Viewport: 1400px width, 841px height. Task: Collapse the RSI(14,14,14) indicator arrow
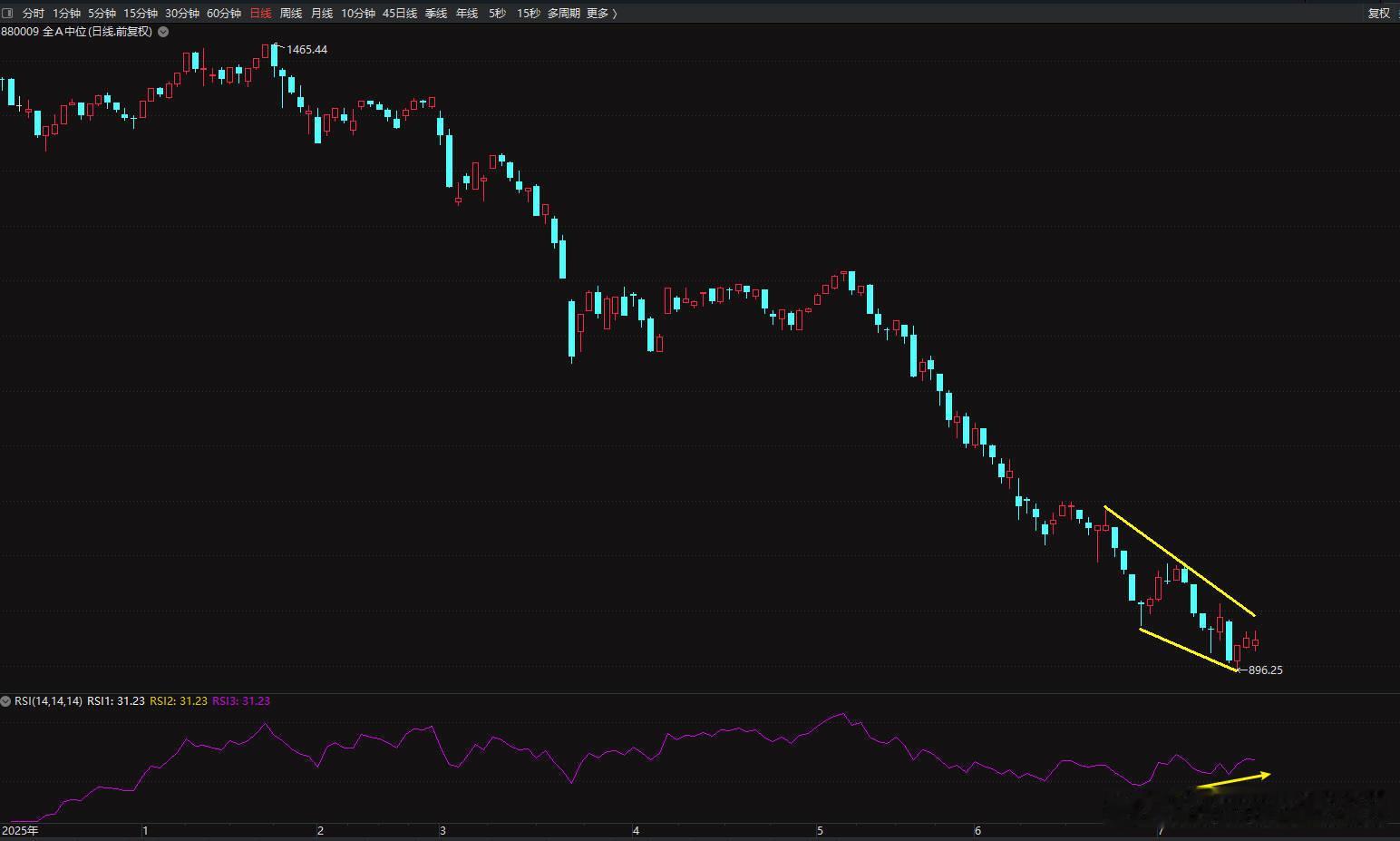[6, 701]
